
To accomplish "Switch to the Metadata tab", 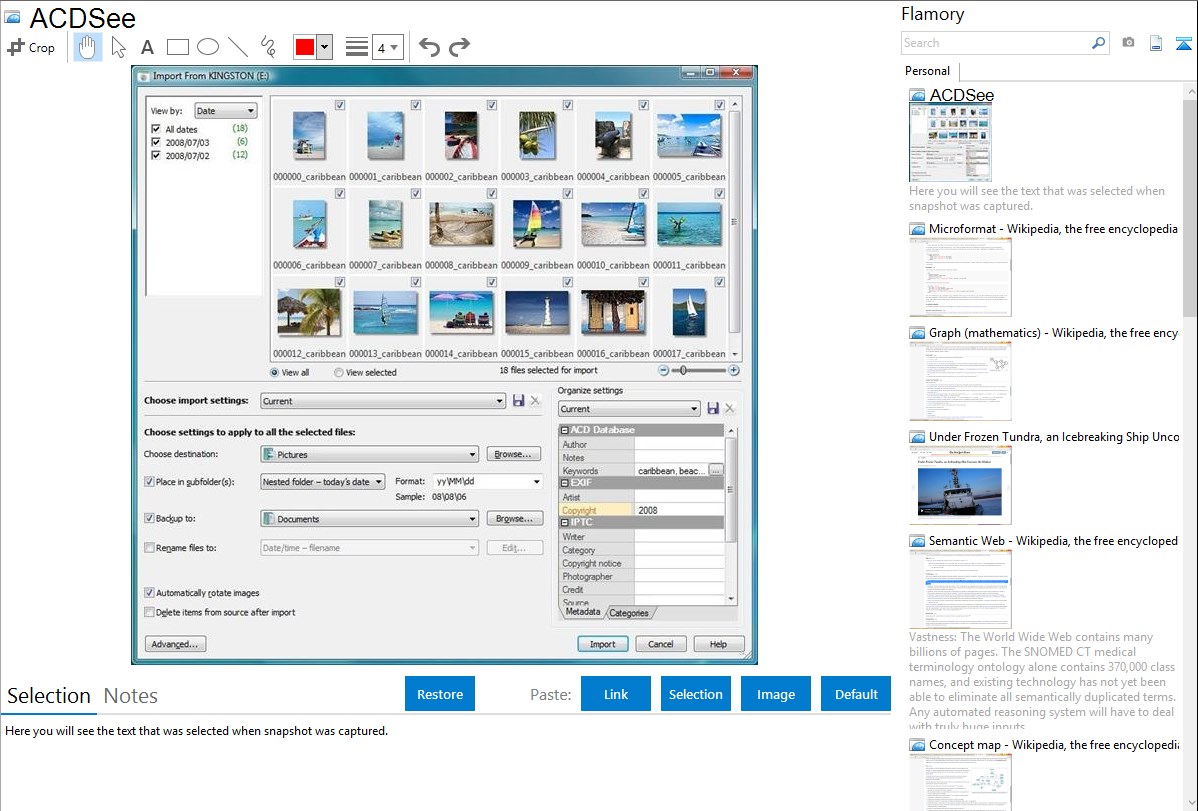I will pyautogui.click(x=583, y=612).
